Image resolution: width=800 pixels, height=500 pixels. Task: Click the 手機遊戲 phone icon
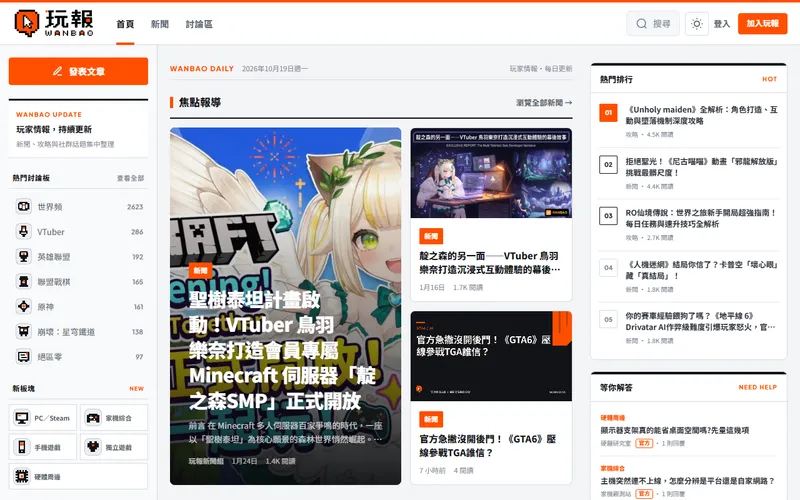(22, 447)
